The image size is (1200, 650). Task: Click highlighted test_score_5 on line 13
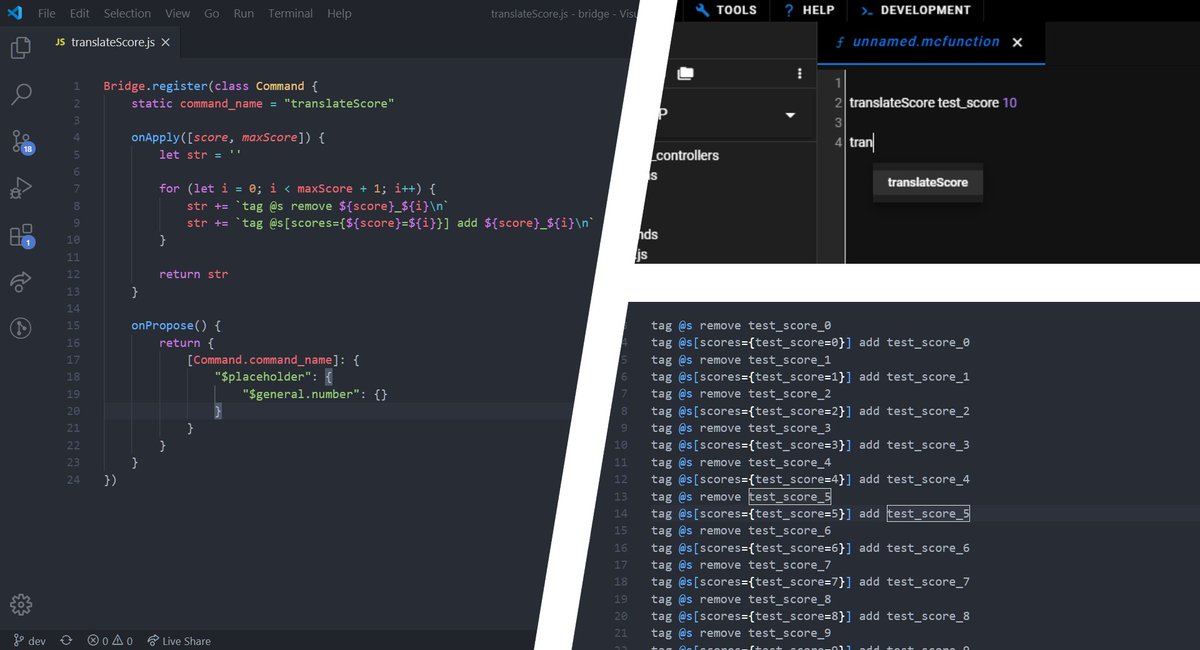click(790, 497)
